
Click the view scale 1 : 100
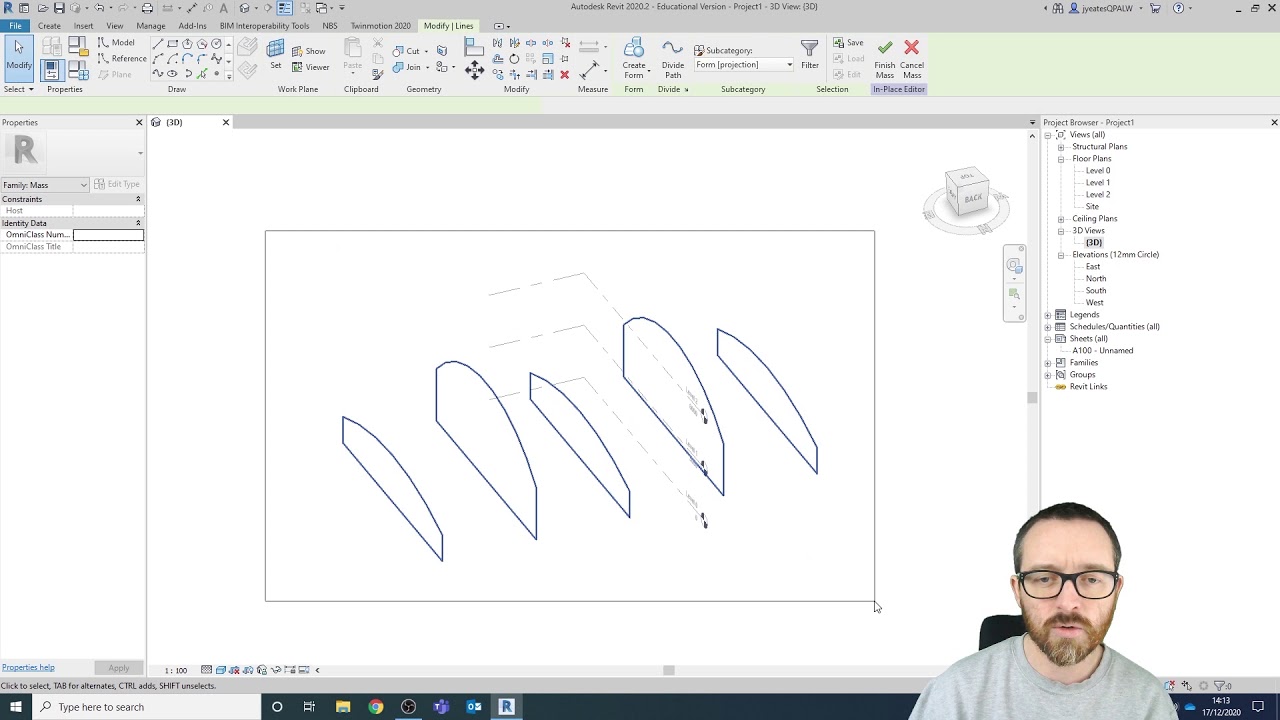pyautogui.click(x=176, y=670)
